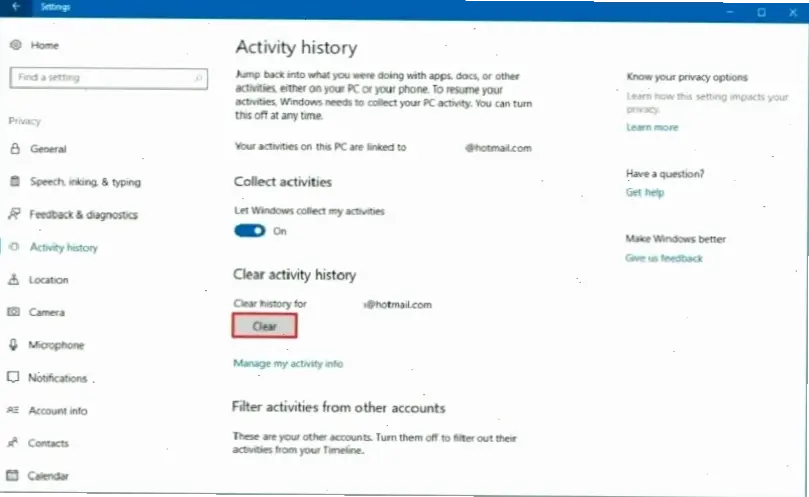Click Give us feedback link

(x=664, y=258)
